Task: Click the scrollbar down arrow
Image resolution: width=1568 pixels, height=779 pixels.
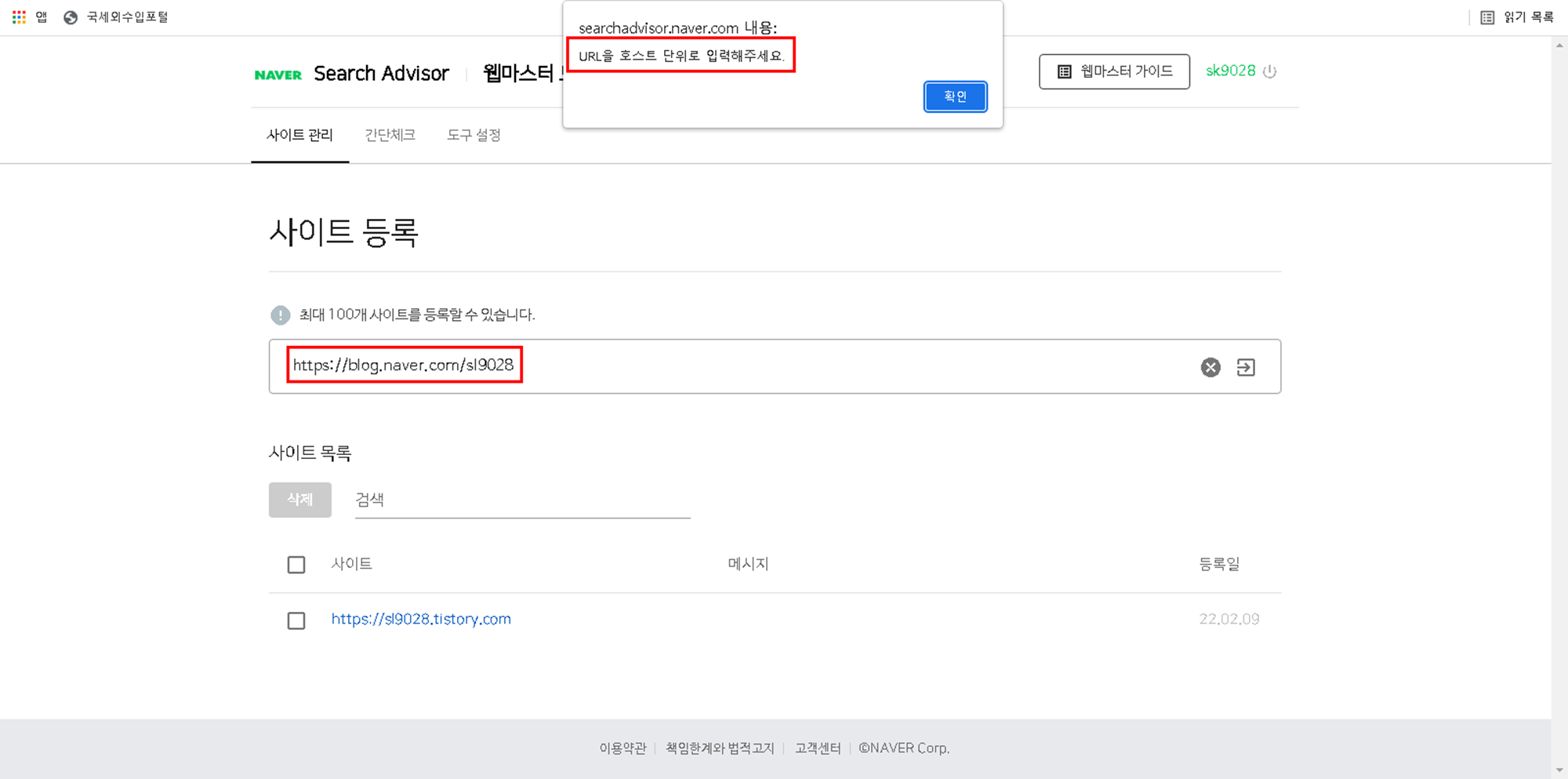Action: [x=1559, y=771]
